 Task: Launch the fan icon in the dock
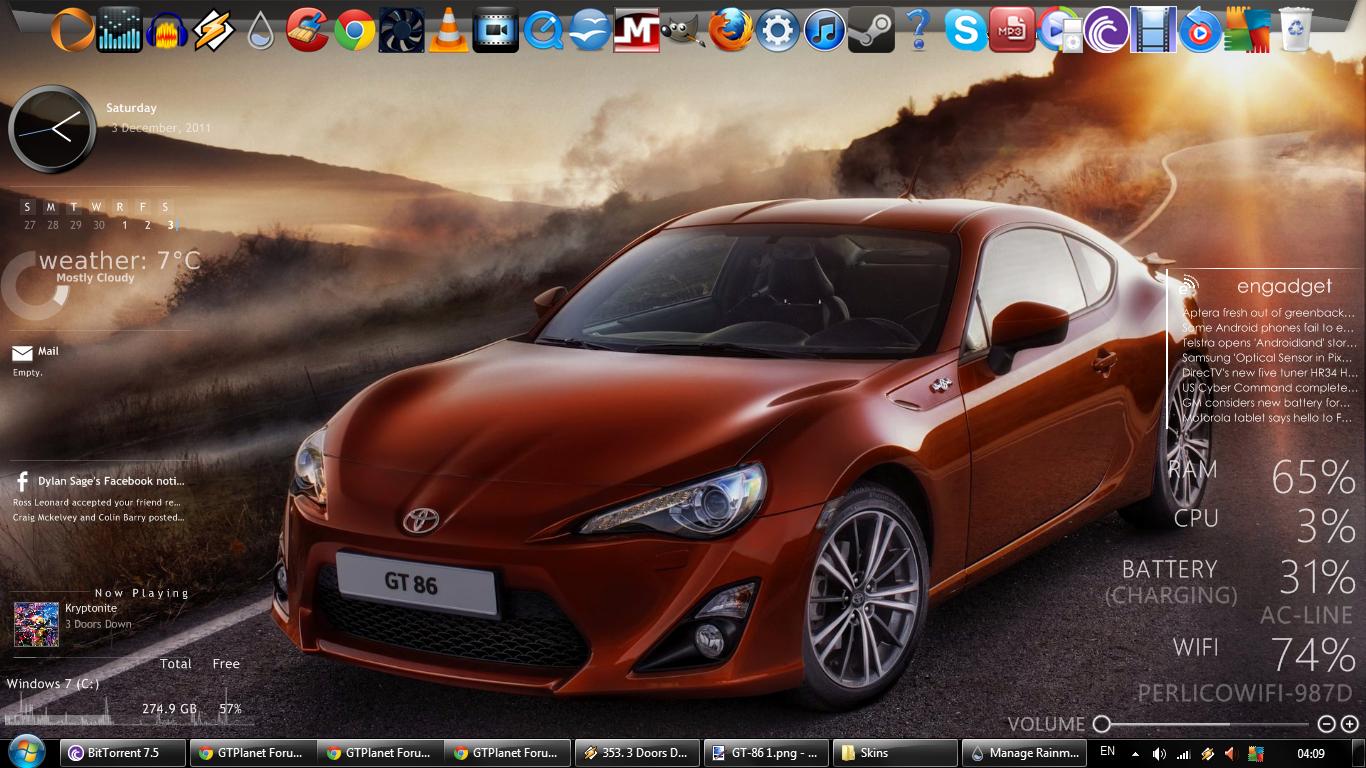[402, 31]
